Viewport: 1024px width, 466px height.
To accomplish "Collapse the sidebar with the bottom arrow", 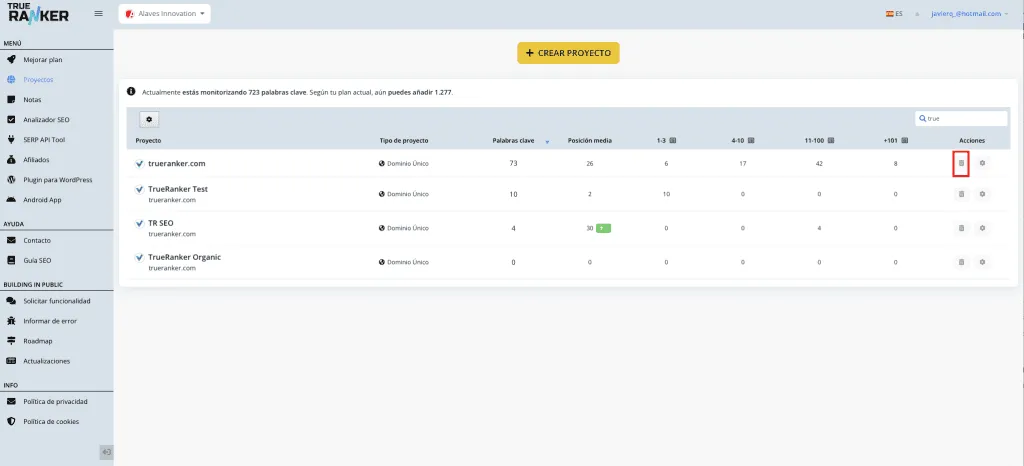I will 106,452.
